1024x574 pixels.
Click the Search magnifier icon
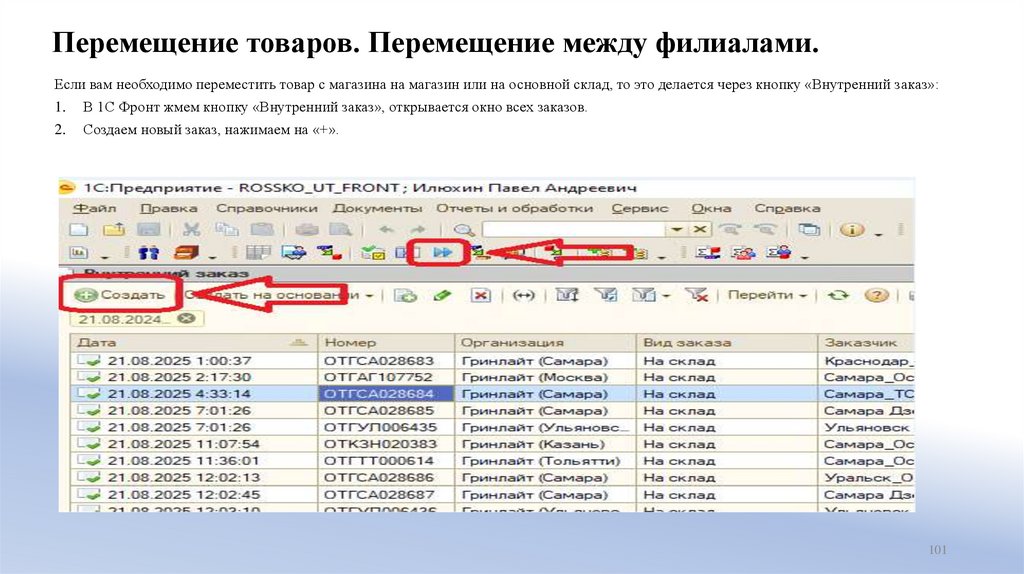pyautogui.click(x=464, y=230)
